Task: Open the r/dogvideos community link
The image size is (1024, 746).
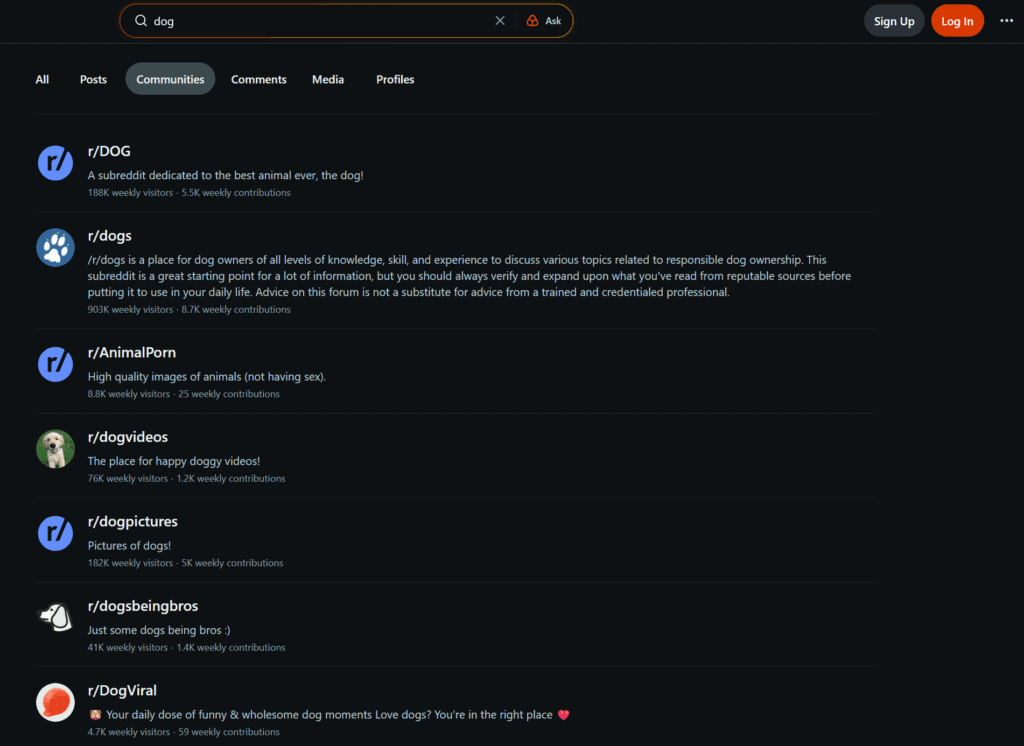Action: coord(128,437)
